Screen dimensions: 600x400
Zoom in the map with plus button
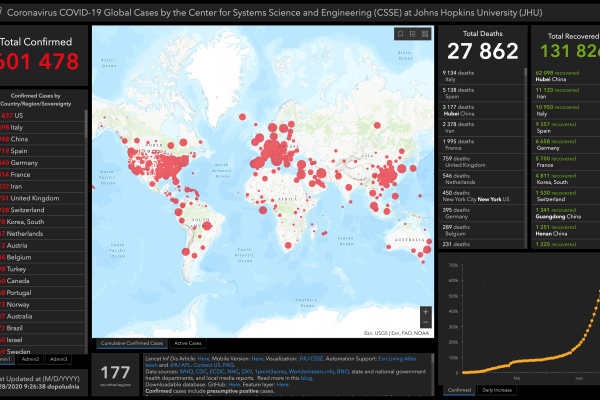426,311
